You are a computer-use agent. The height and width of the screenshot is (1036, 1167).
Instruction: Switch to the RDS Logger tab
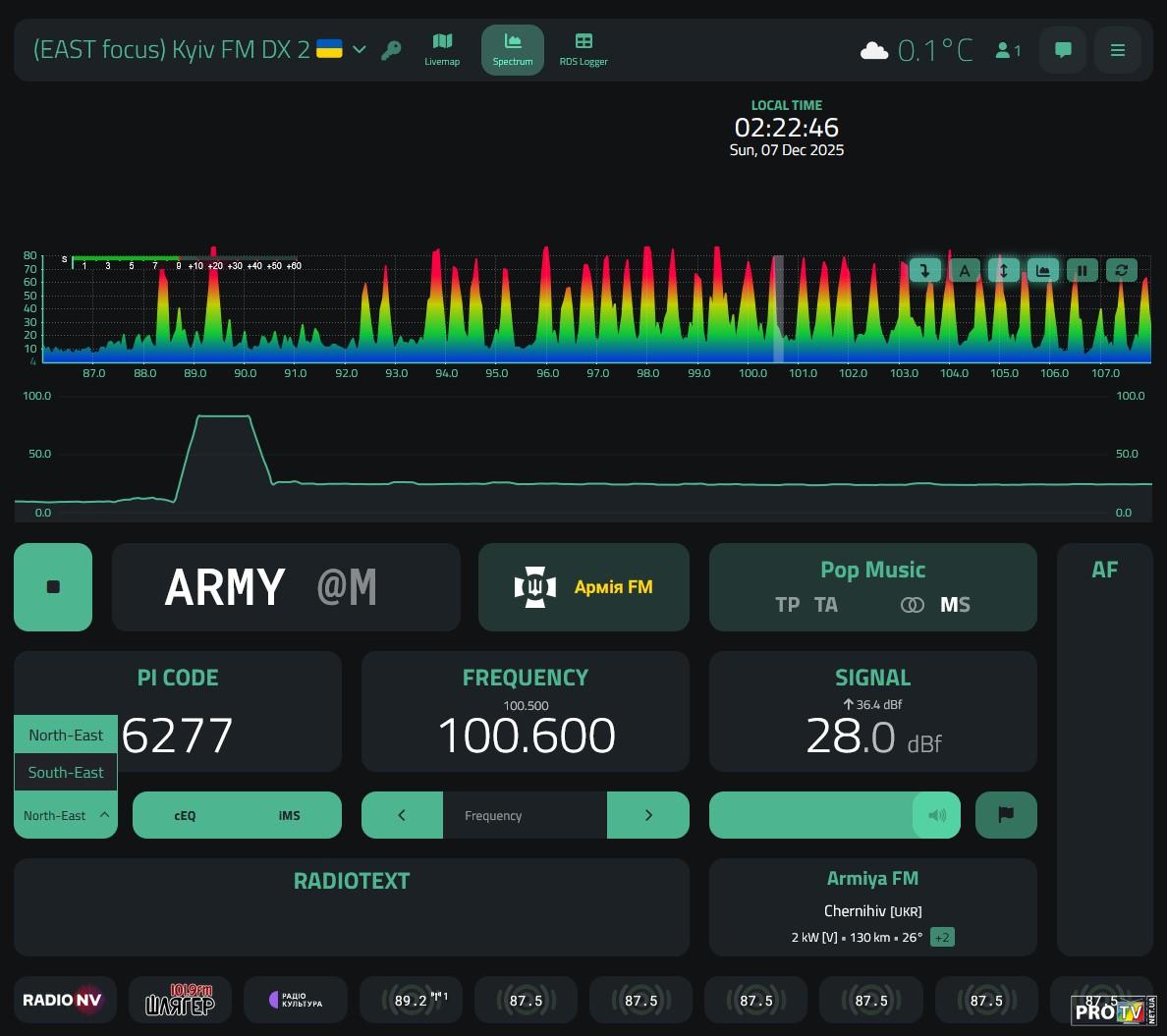[583, 49]
